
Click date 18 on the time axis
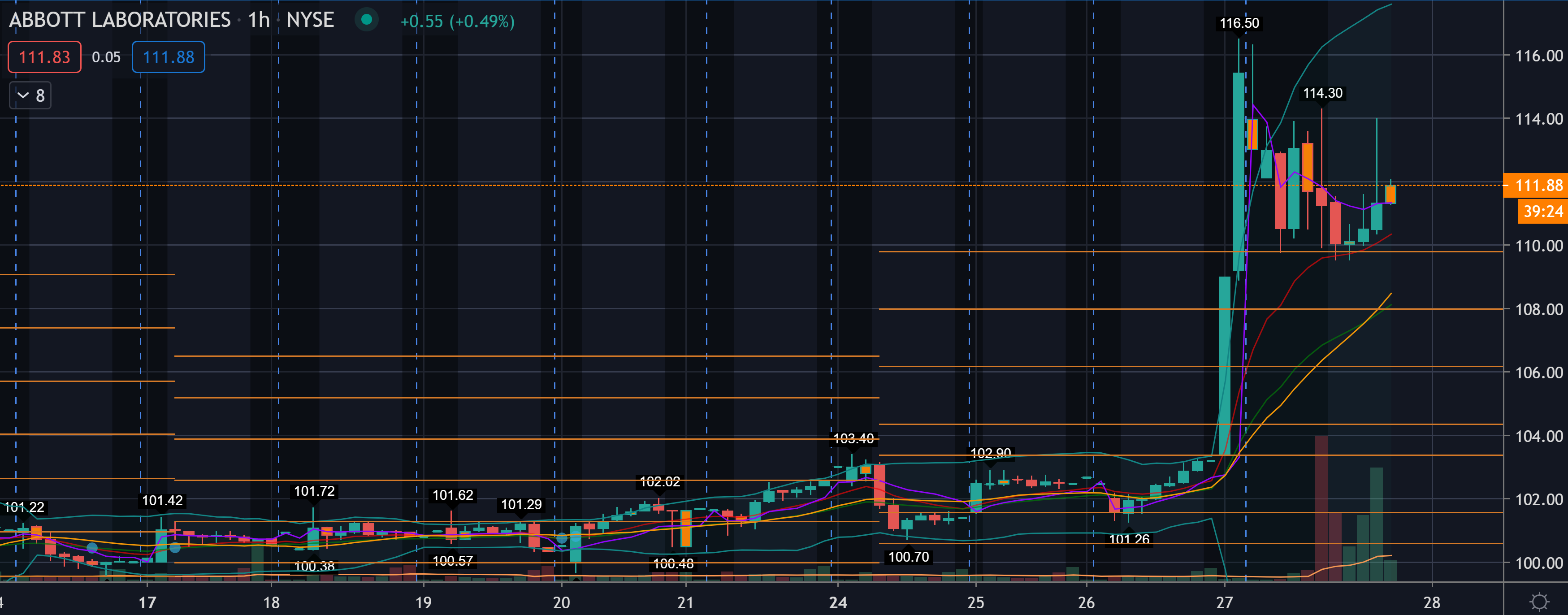point(272,603)
